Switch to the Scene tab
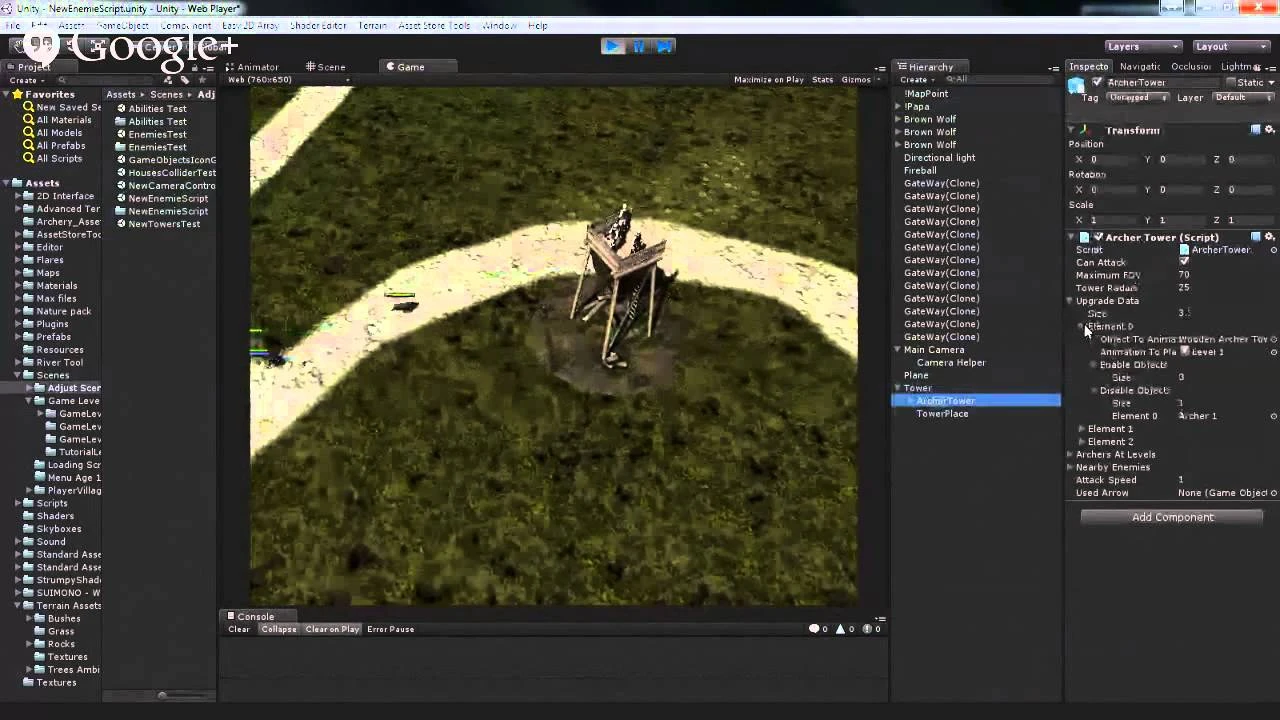Viewport: 1280px width, 720px height. (326, 67)
